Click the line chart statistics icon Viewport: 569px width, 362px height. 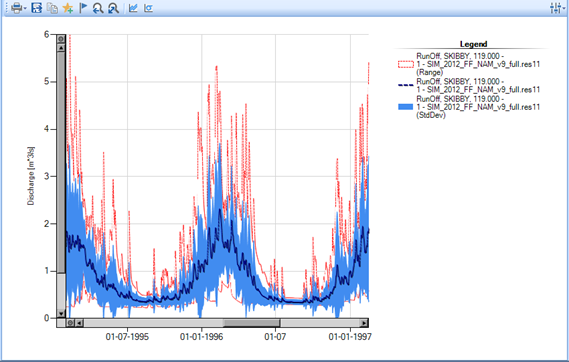point(133,8)
